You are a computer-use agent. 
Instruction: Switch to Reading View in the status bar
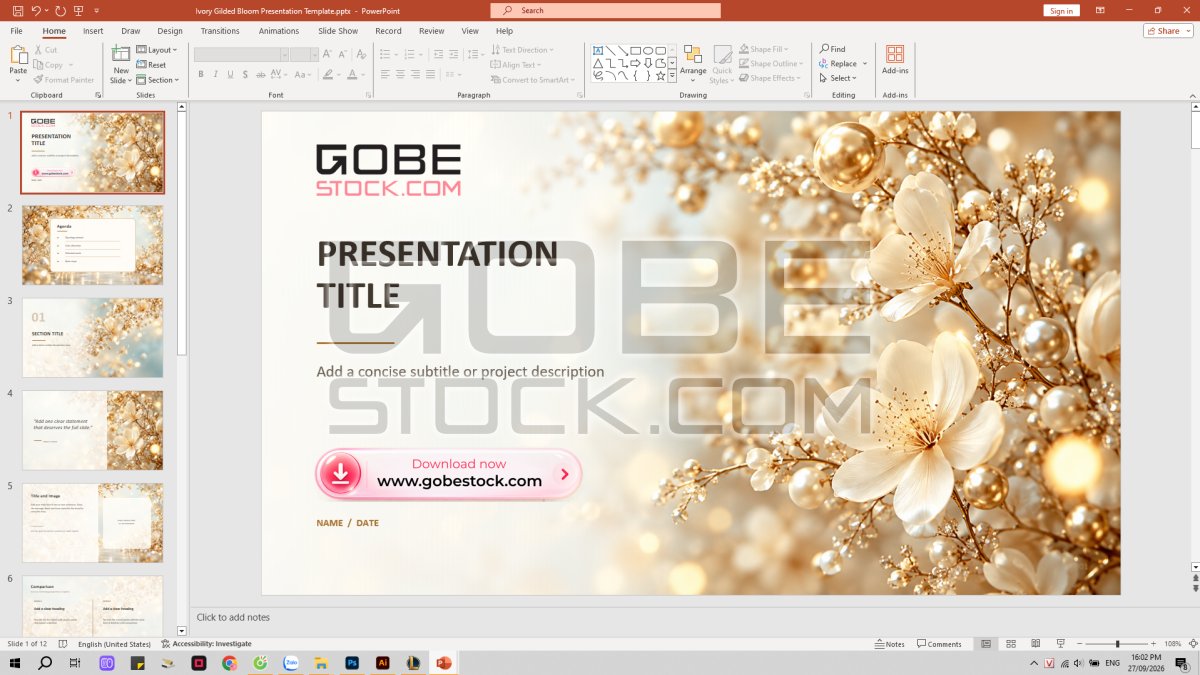click(x=1036, y=644)
